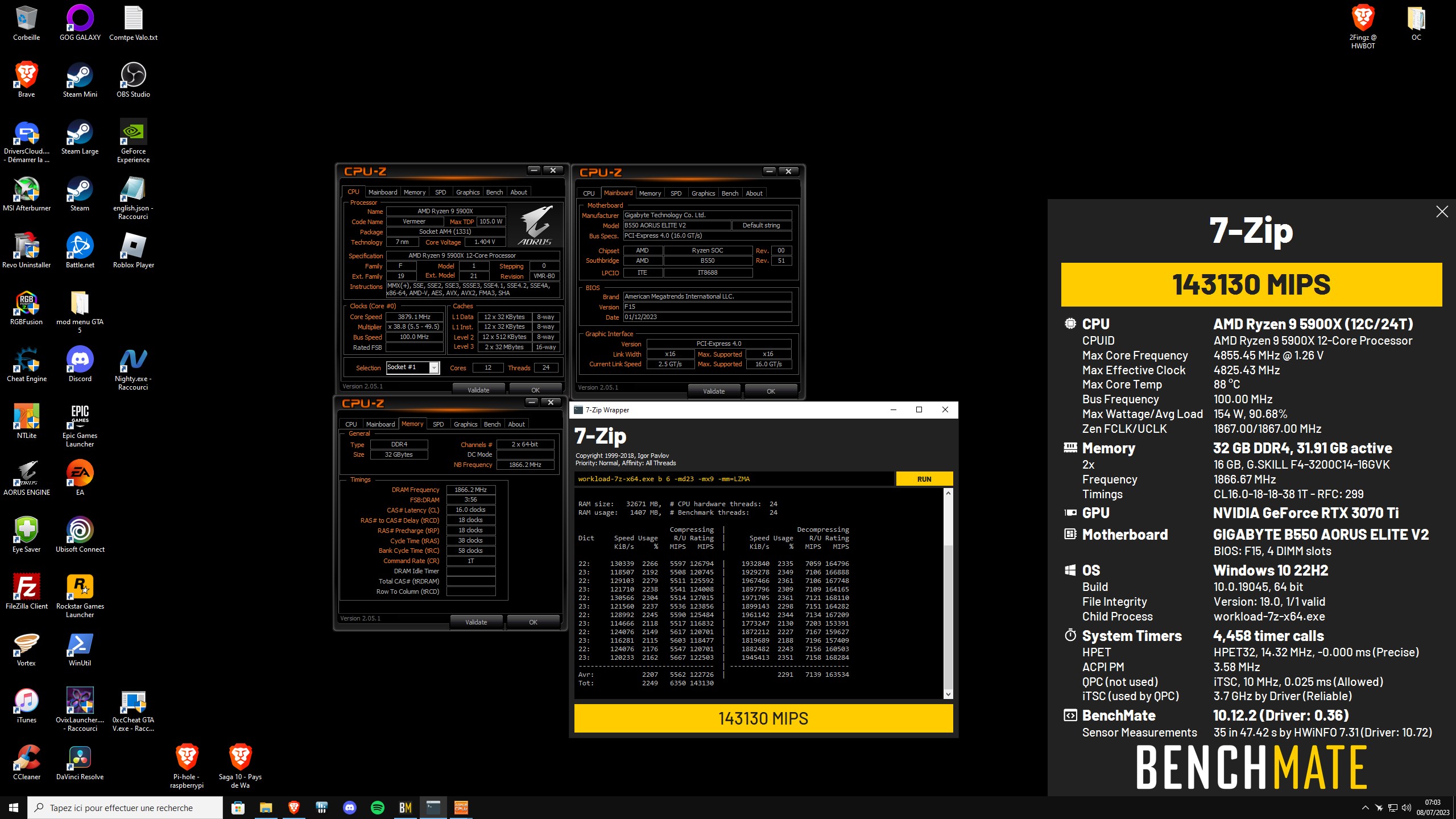Click OK in mainboard CPU-Z window

point(771,391)
